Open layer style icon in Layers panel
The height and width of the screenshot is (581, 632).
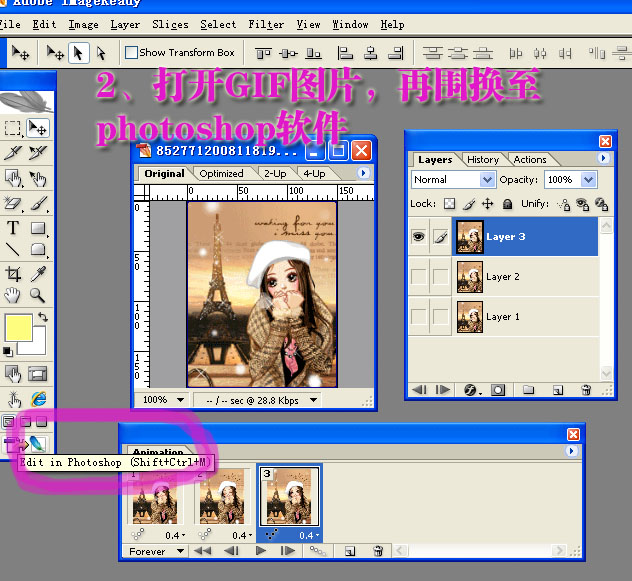point(471,390)
